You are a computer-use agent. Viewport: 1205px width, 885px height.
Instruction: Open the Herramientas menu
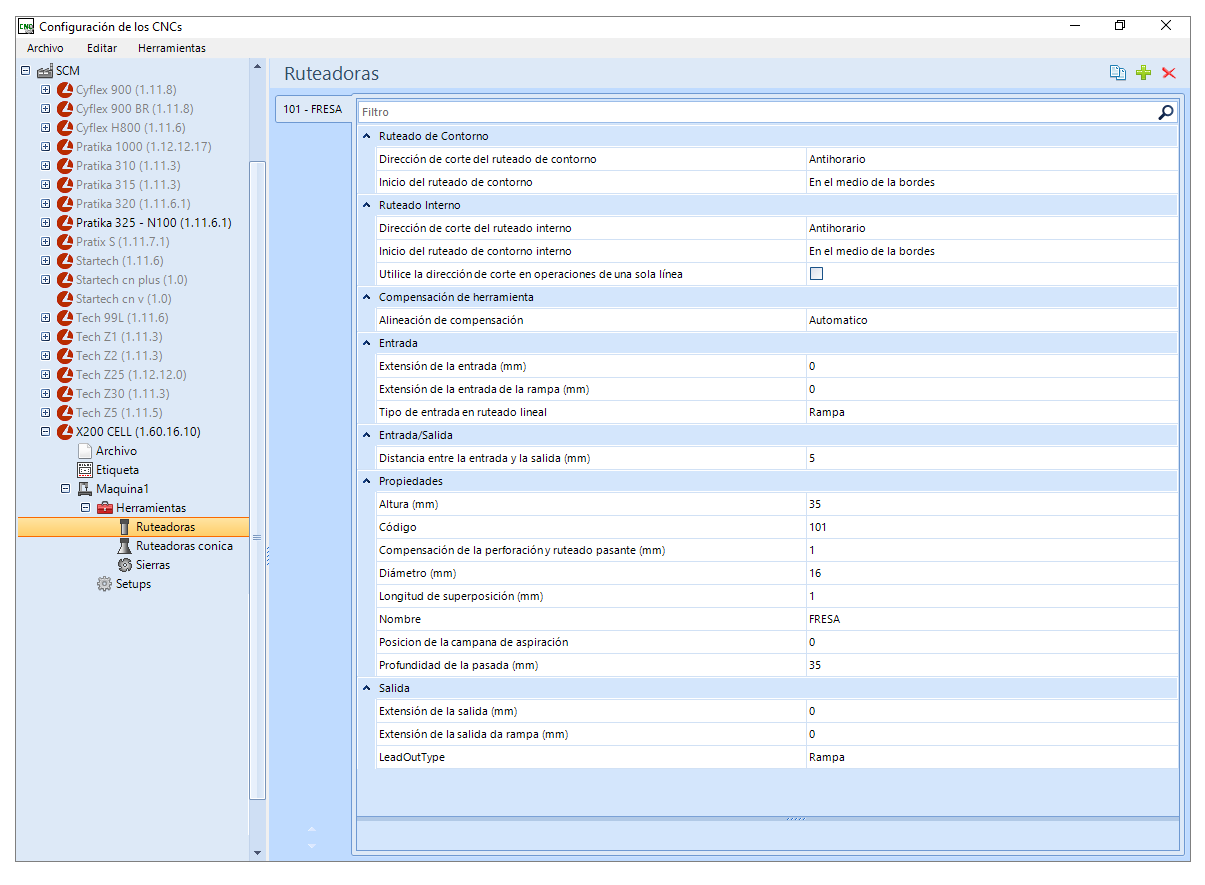(x=172, y=48)
